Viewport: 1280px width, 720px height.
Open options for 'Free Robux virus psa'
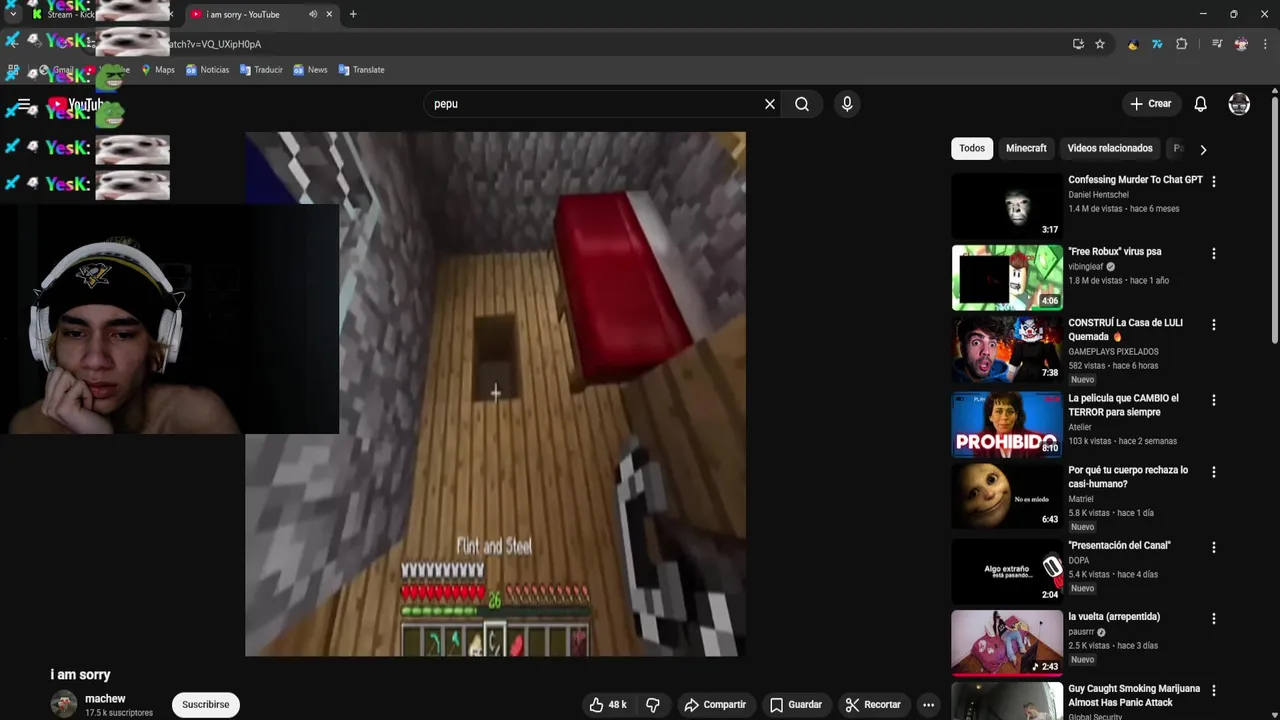(1214, 254)
